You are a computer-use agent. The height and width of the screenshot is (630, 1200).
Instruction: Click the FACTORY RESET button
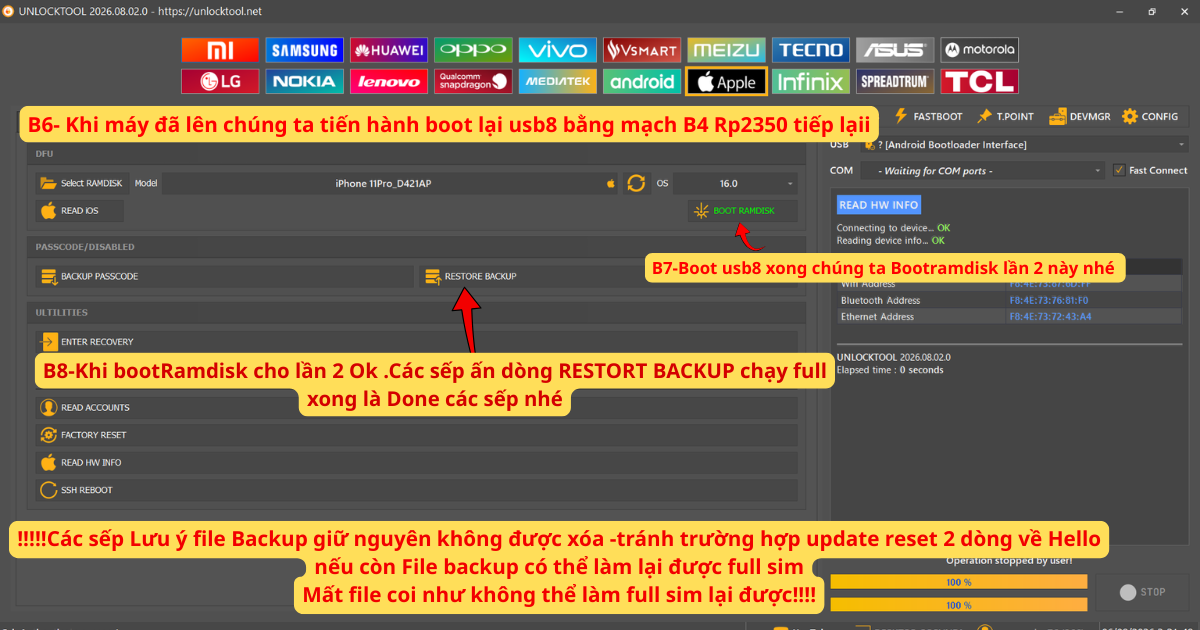tap(416, 435)
